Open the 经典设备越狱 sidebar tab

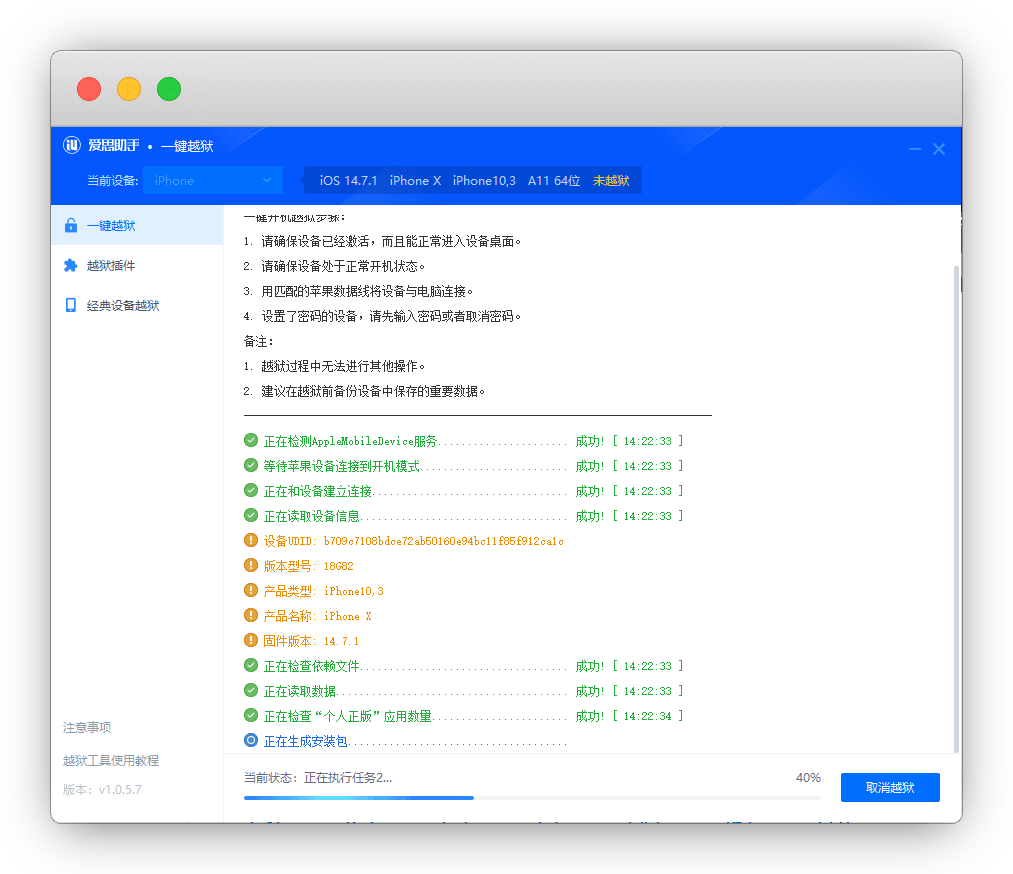pyautogui.click(x=137, y=305)
